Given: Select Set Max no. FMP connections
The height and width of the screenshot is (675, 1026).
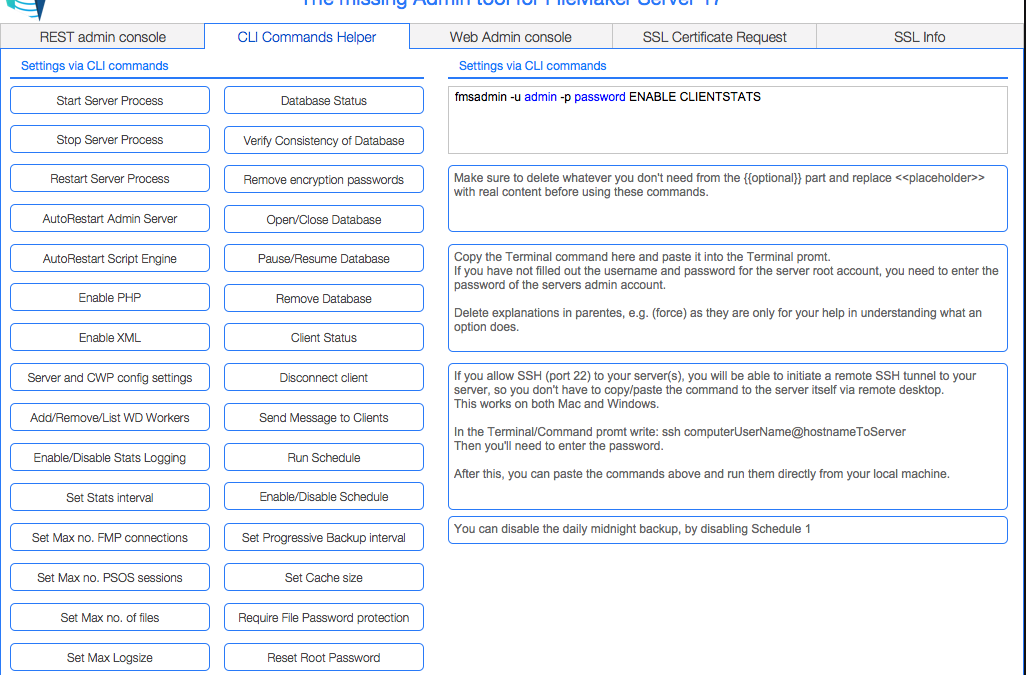Looking at the screenshot, I should [x=110, y=538].
